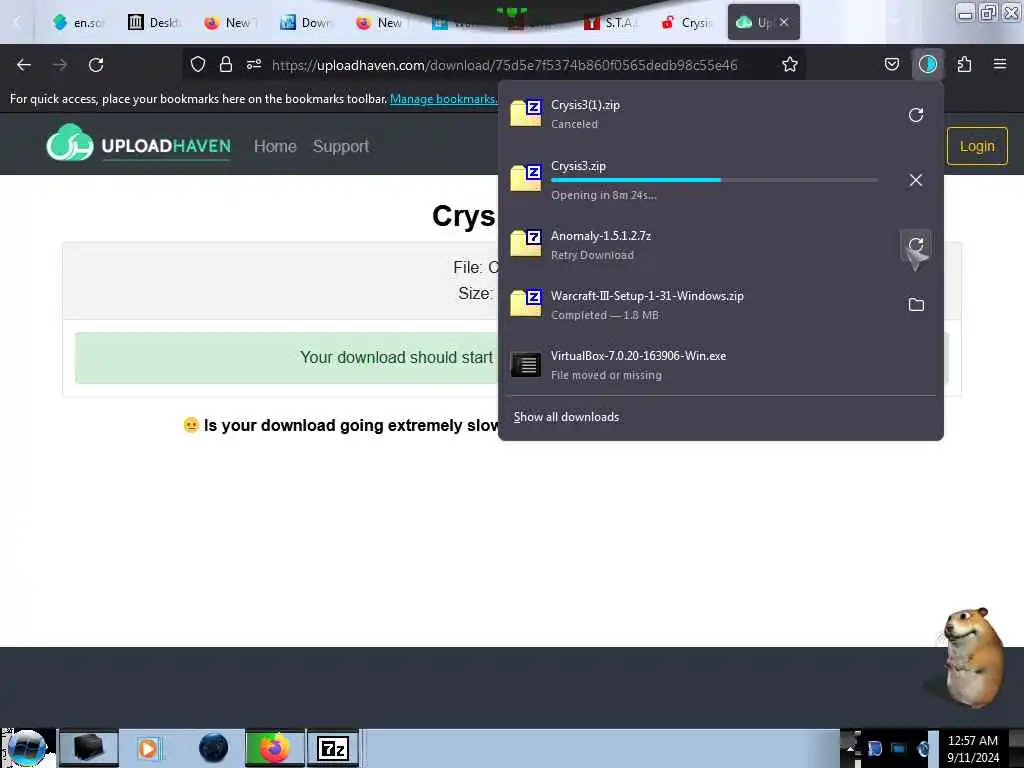Open the tracking protection shield icon

[198, 64]
